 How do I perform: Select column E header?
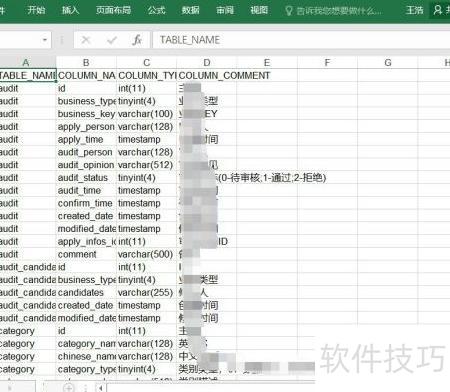point(267,62)
